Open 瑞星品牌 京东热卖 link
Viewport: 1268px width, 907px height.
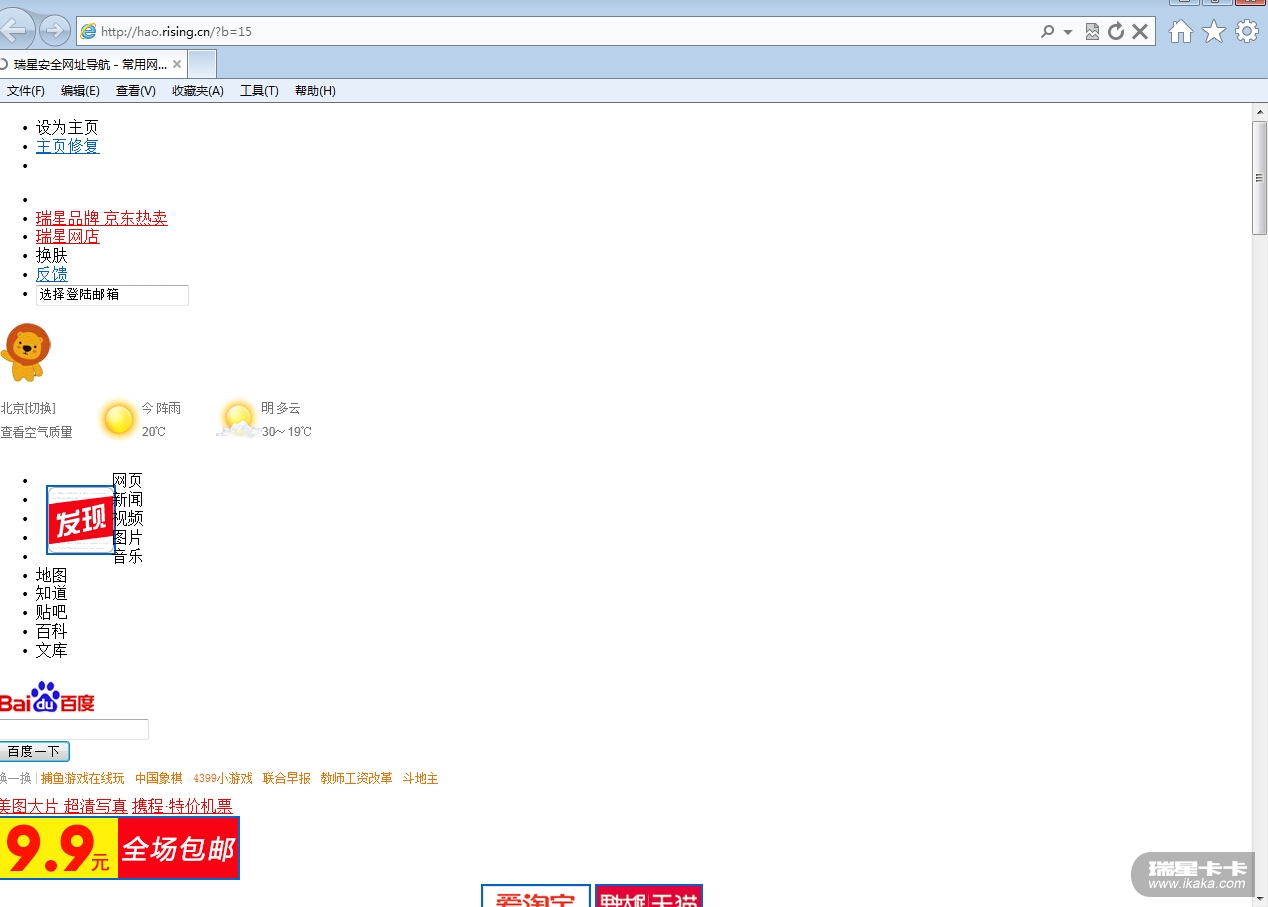102,218
